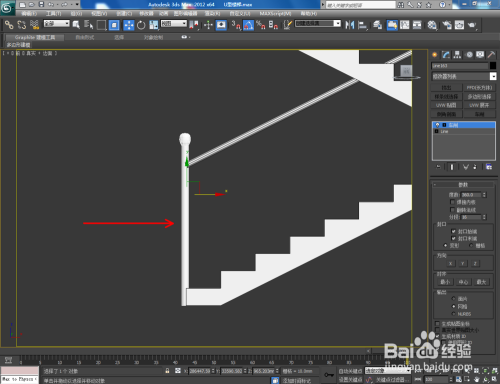
Task: Activate the Select and Move tool
Action: coord(129,25)
